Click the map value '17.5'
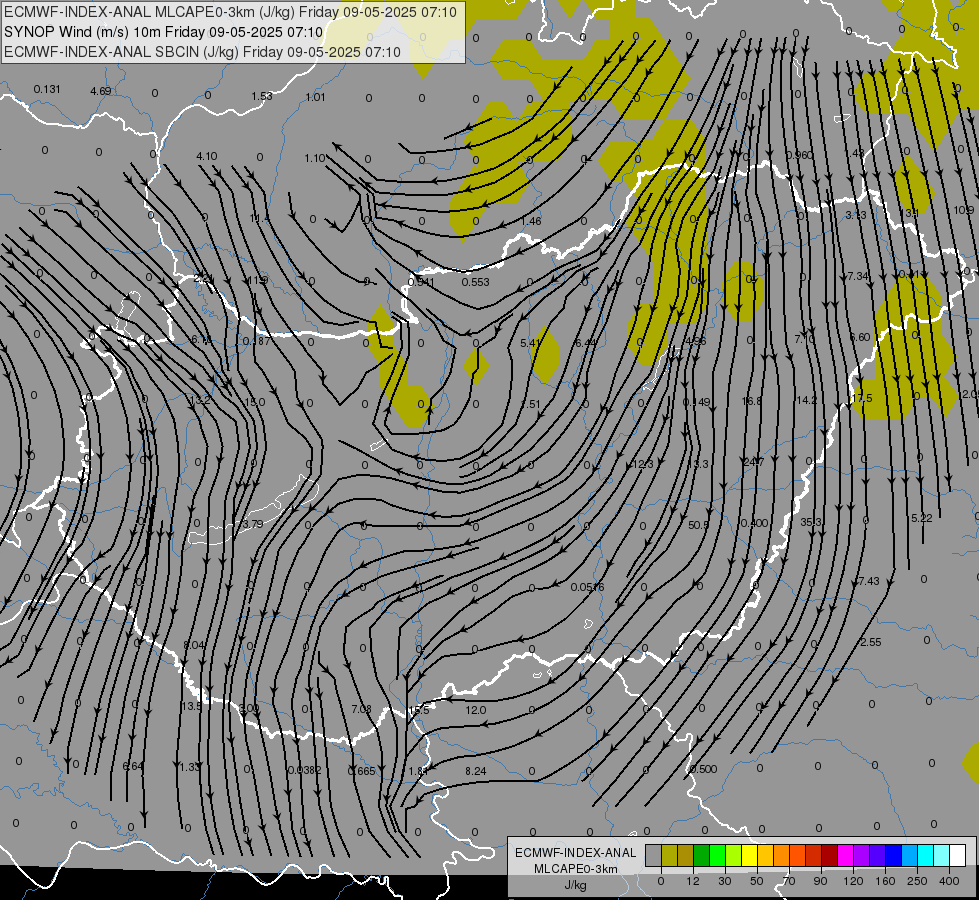This screenshot has height=900, width=979. pos(862,398)
